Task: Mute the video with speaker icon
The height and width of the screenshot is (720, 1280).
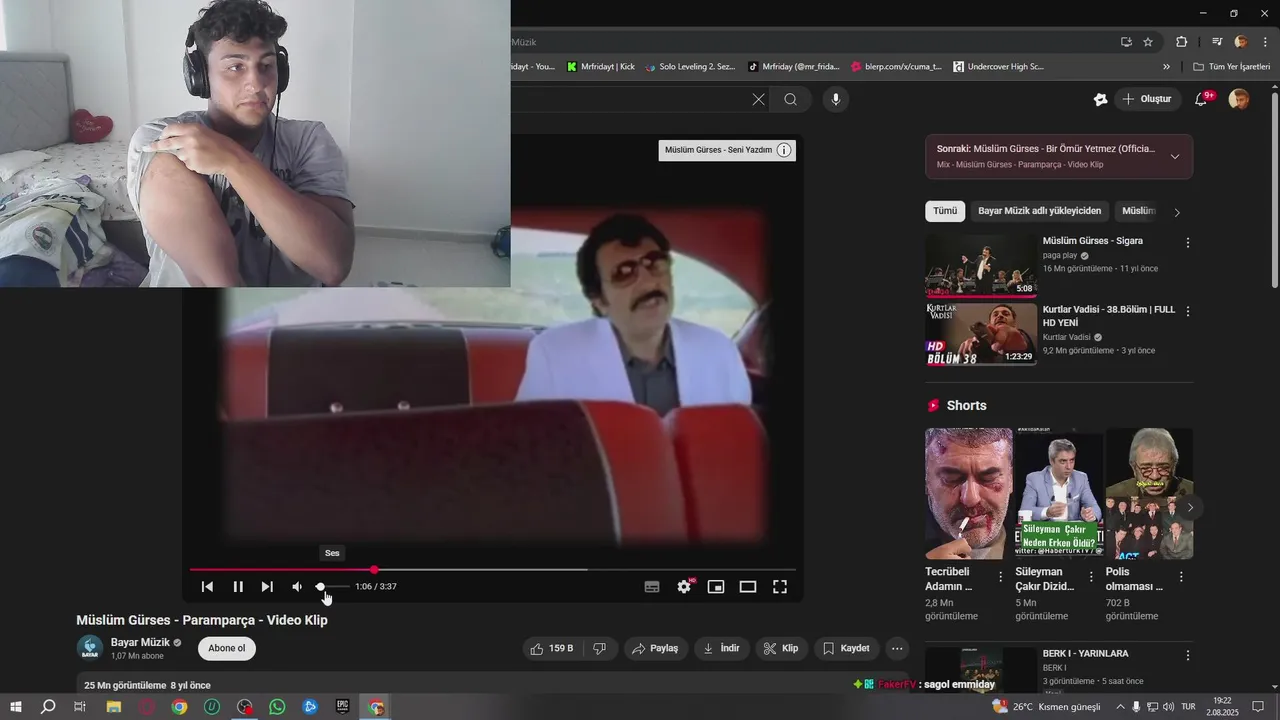Action: pos(297,587)
